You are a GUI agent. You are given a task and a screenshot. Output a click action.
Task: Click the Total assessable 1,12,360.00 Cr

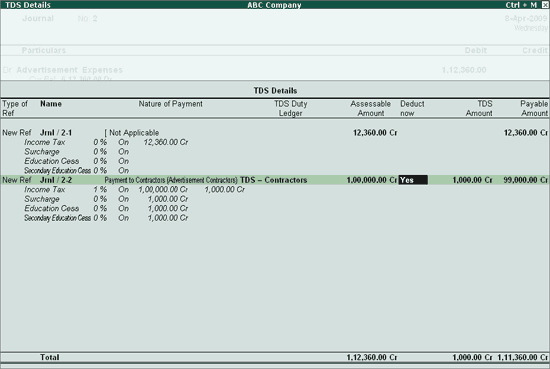click(x=372, y=357)
